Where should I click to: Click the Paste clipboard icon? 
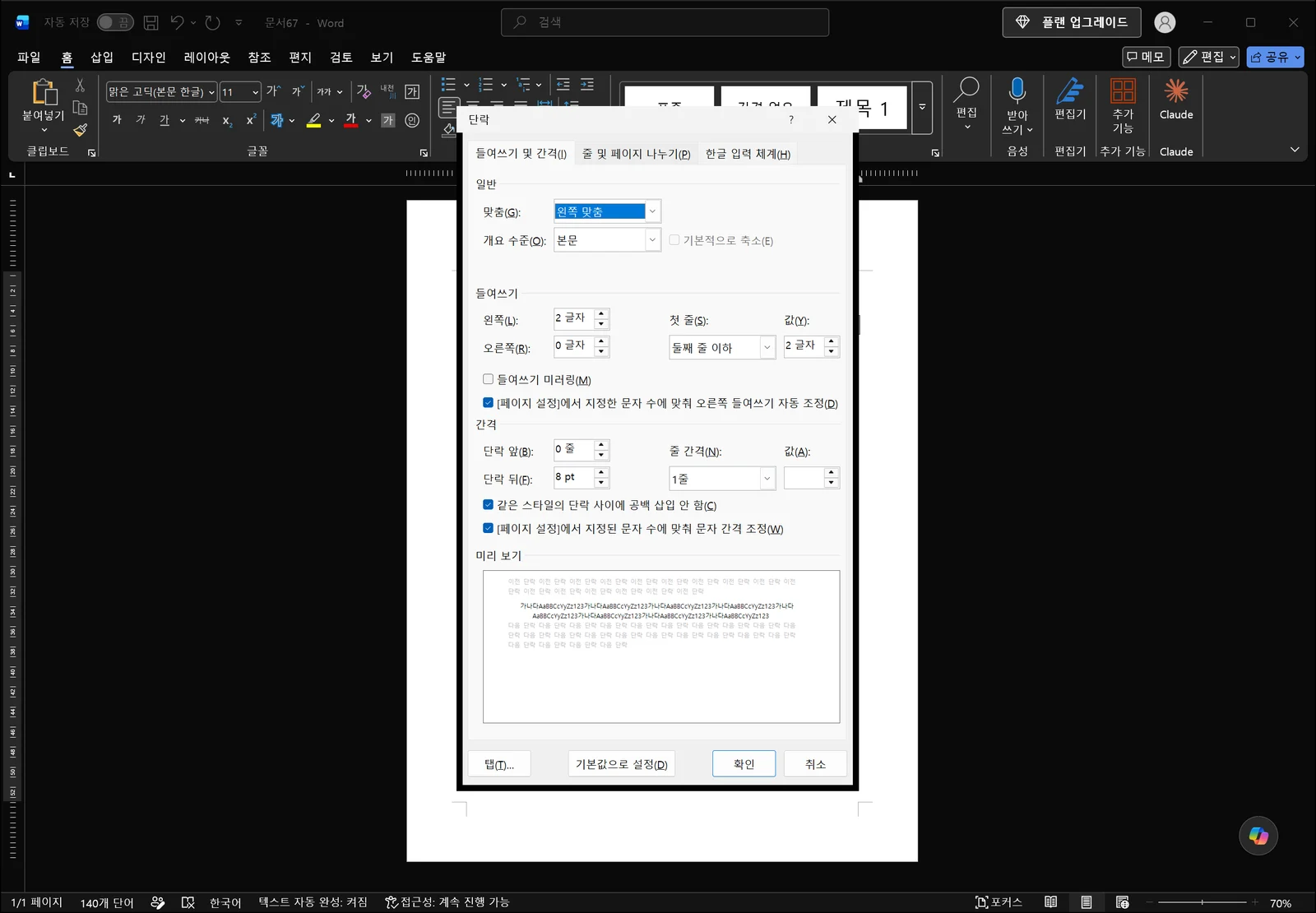point(44,92)
